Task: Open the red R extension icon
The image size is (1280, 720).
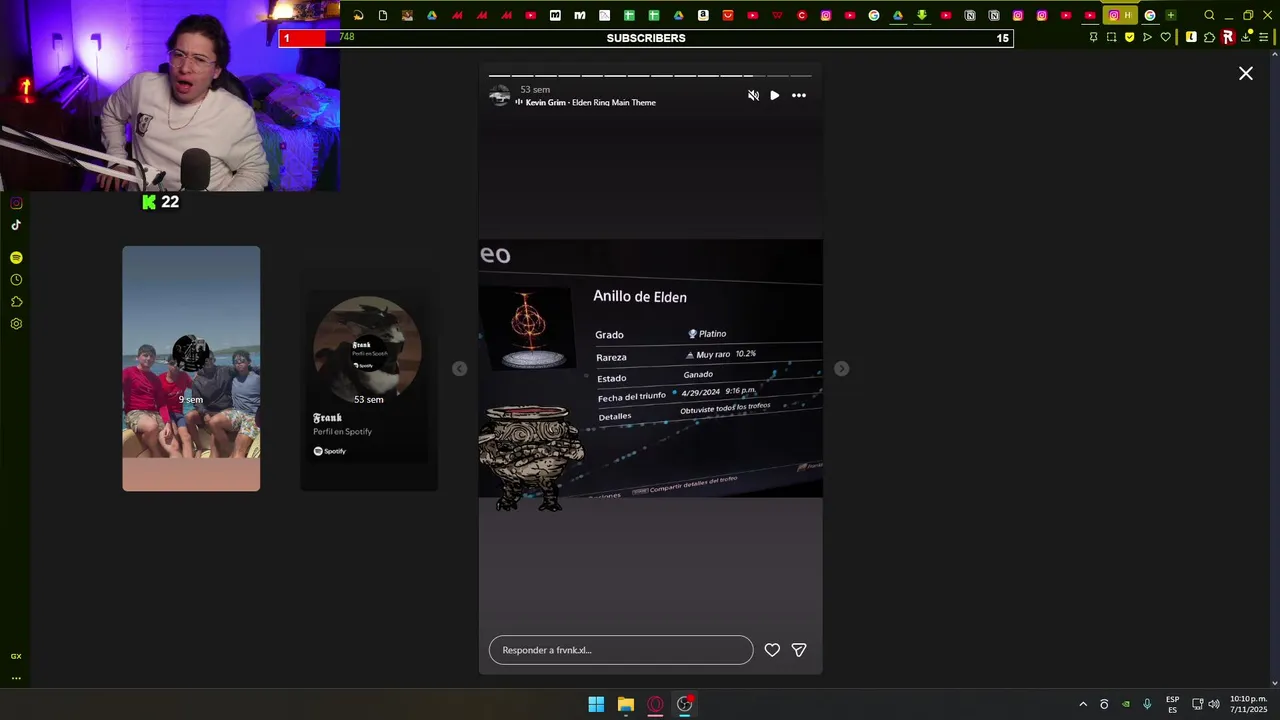Action: pos(1228,37)
